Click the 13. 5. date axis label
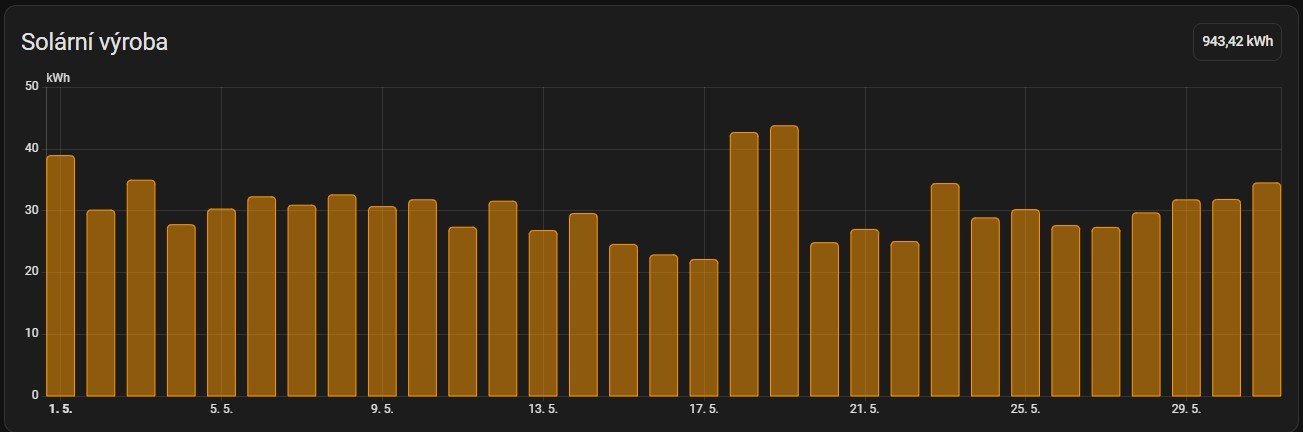Viewport: 1303px width, 432px height. click(543, 410)
